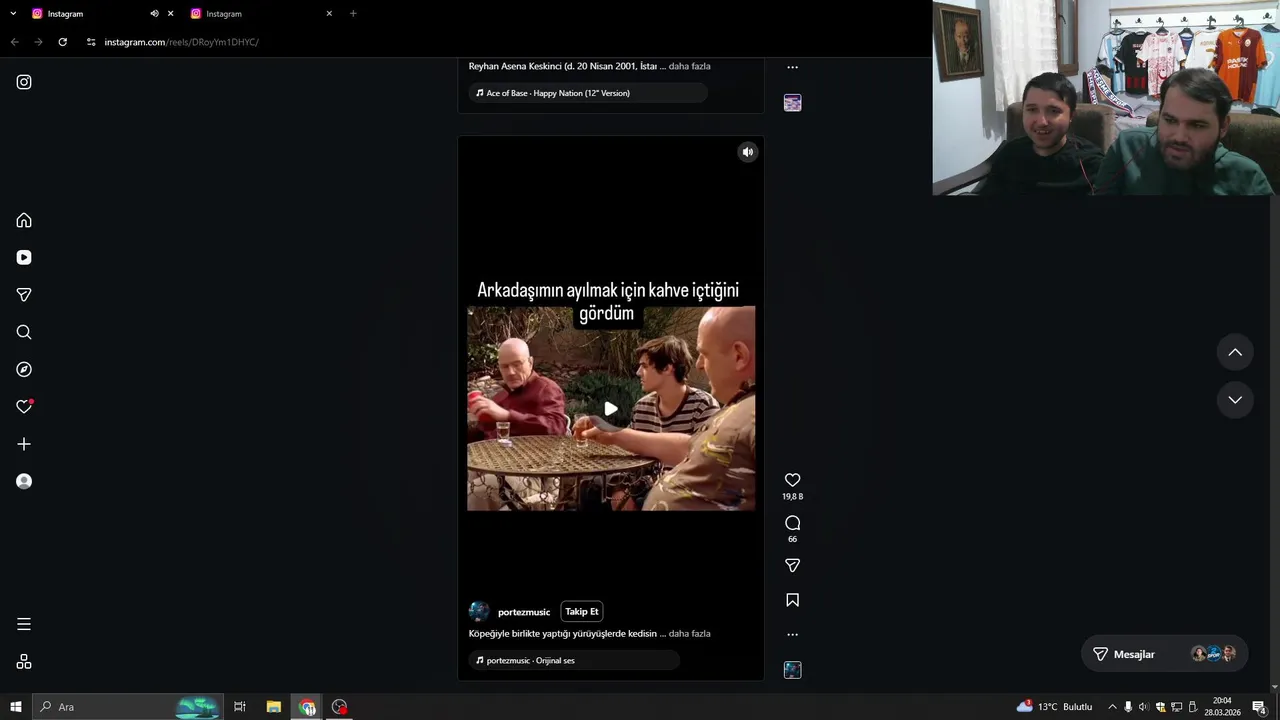Open direct messages paper-plane sidebar icon
1280x720 pixels.
tap(24, 295)
